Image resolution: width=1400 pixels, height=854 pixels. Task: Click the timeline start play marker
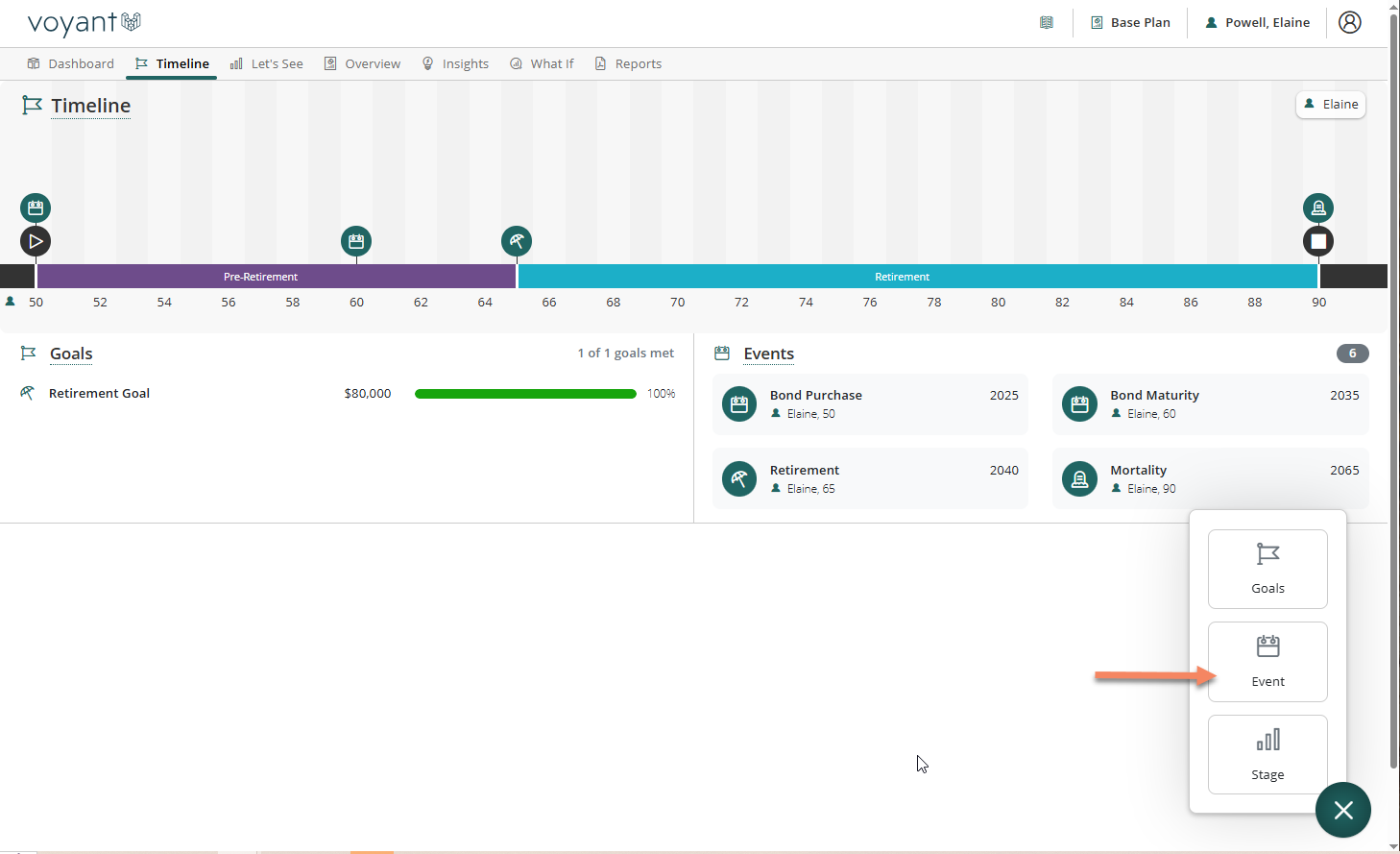pos(36,241)
